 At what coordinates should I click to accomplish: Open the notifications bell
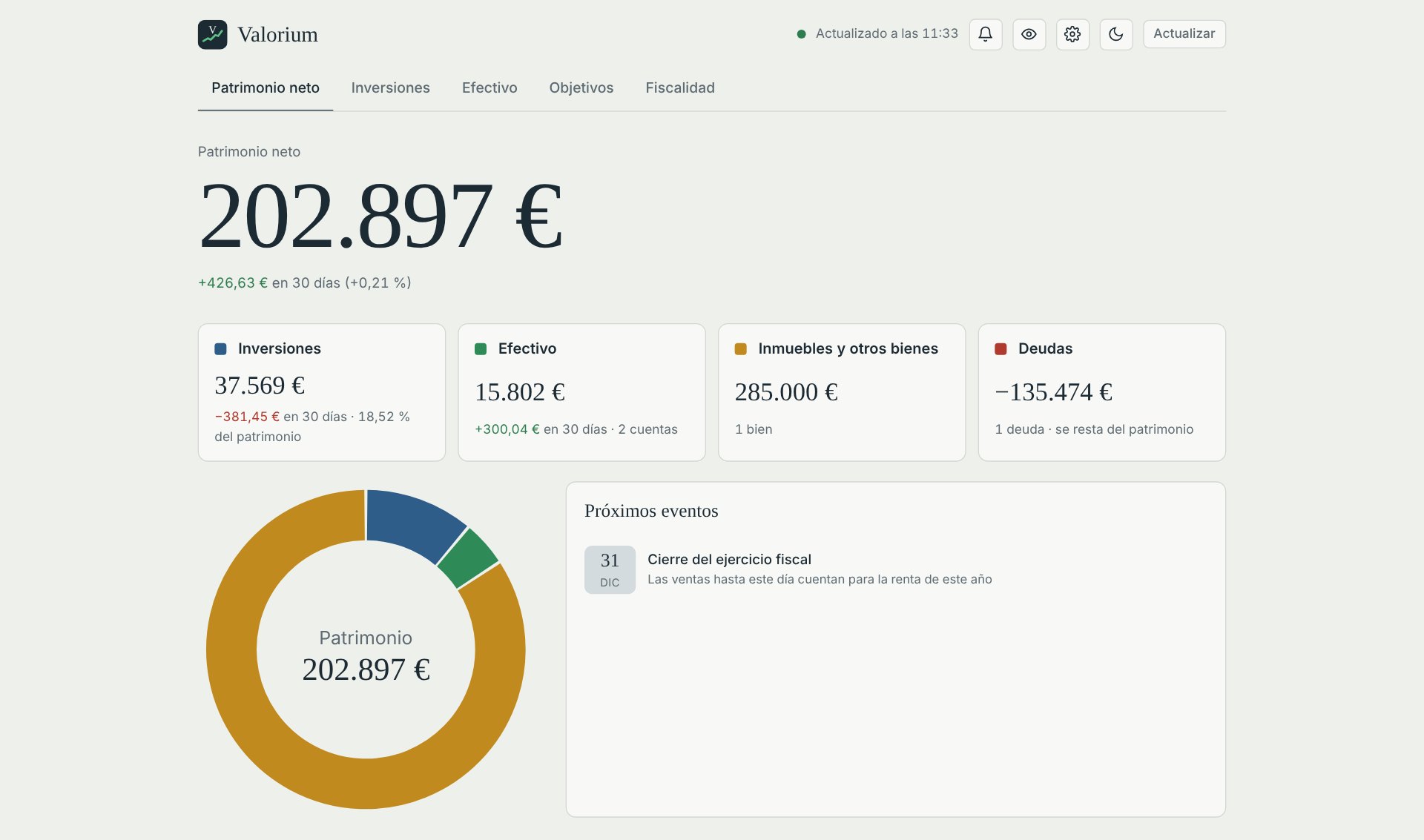[x=985, y=34]
